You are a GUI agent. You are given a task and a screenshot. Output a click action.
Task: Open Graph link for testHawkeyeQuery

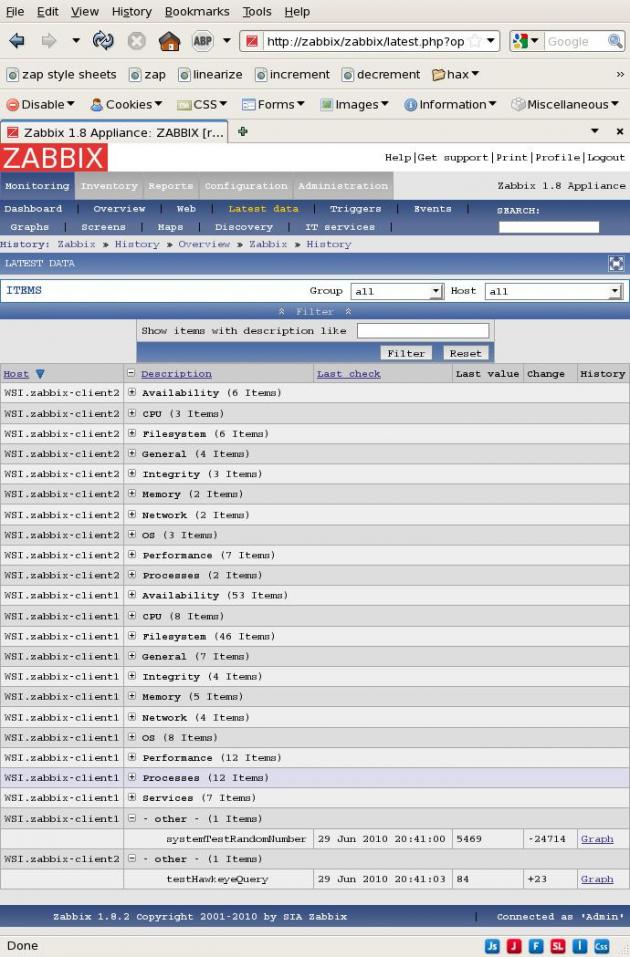pos(597,879)
